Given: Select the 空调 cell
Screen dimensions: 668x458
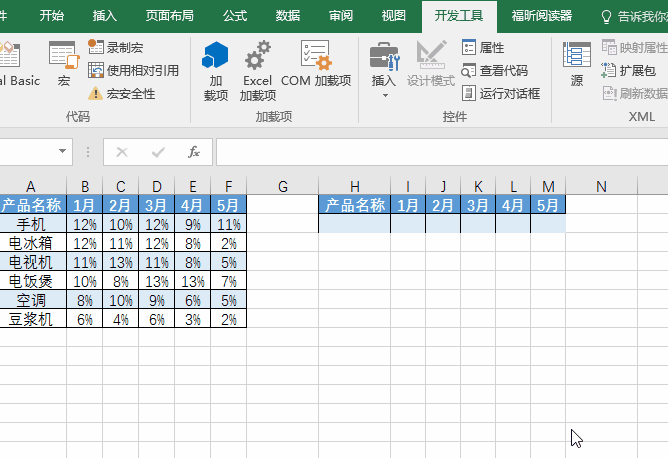Looking at the screenshot, I should (x=31, y=300).
